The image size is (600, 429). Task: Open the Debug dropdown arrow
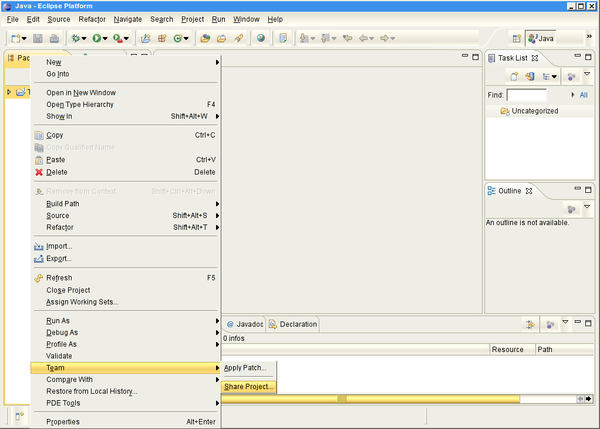pos(84,39)
